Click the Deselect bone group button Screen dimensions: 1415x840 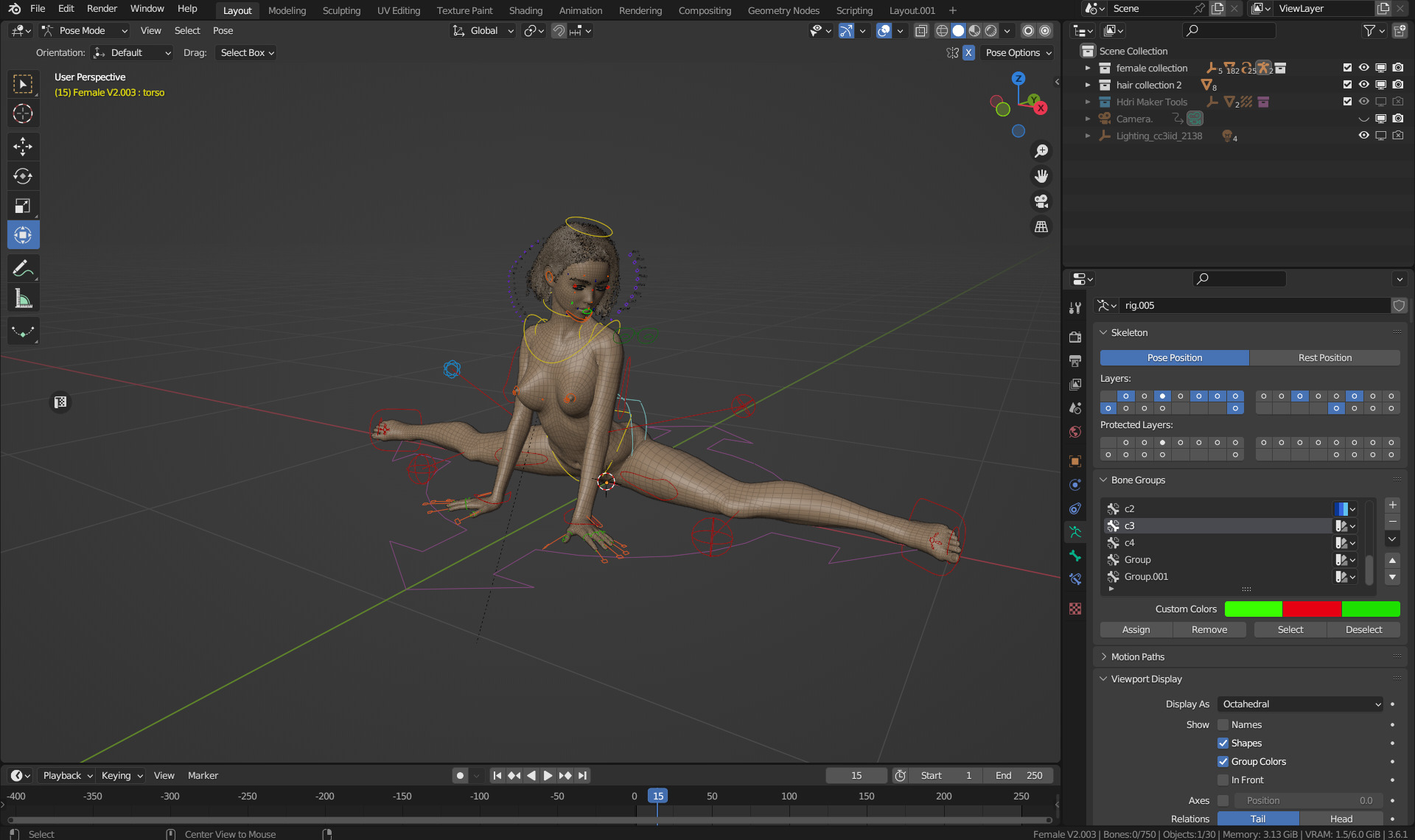(x=1363, y=630)
